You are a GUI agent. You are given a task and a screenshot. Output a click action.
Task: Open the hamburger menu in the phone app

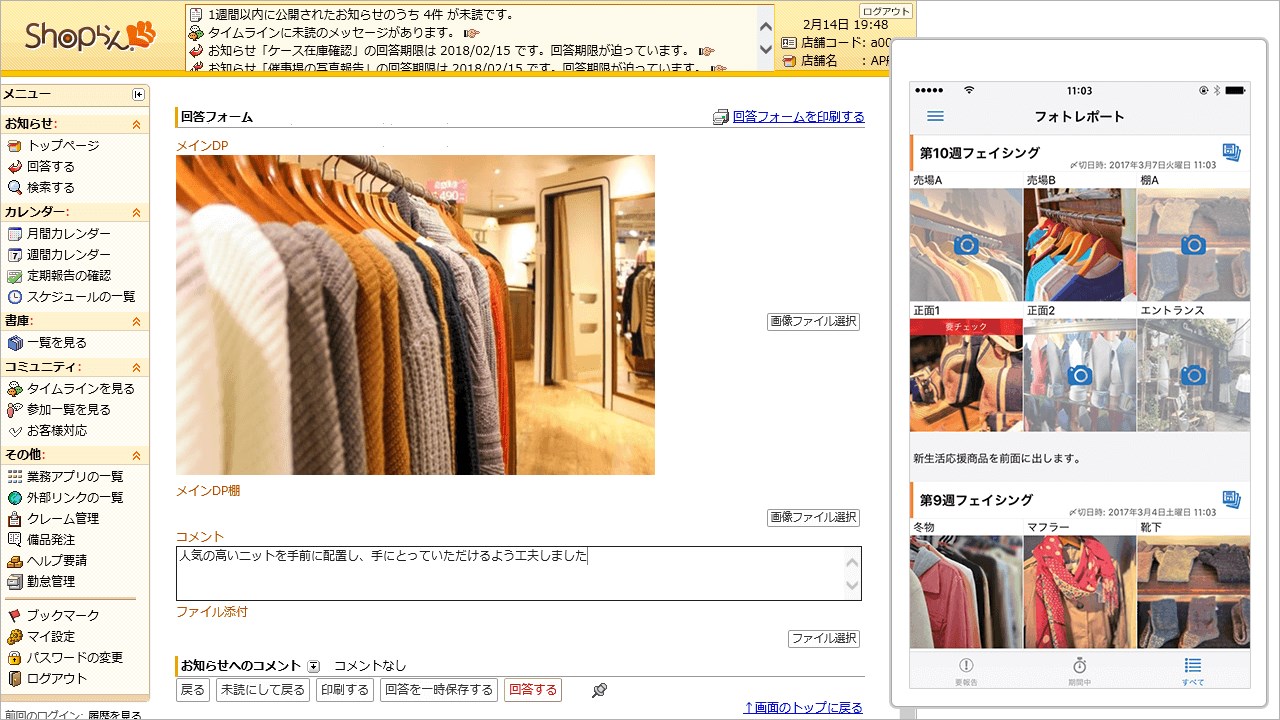(935, 117)
